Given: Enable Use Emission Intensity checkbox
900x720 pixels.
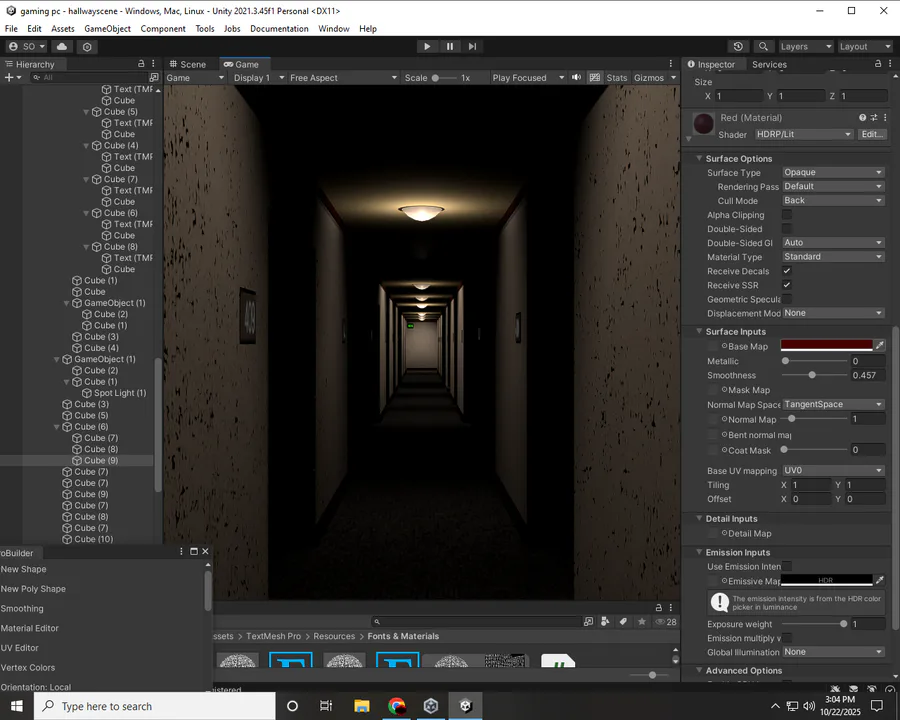Looking at the screenshot, I should (x=787, y=566).
